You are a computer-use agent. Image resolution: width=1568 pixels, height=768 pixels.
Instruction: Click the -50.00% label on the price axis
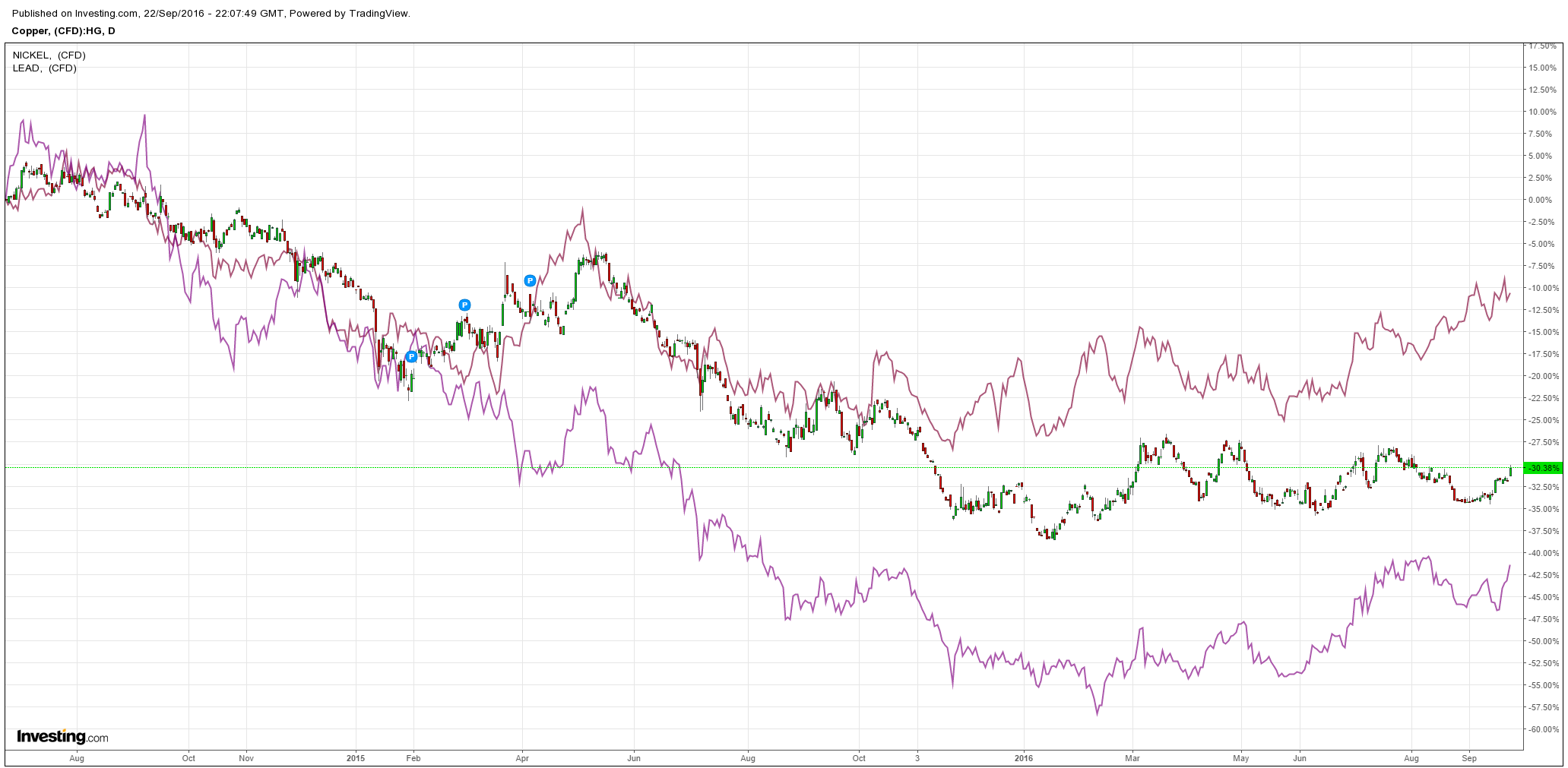click(x=1542, y=641)
